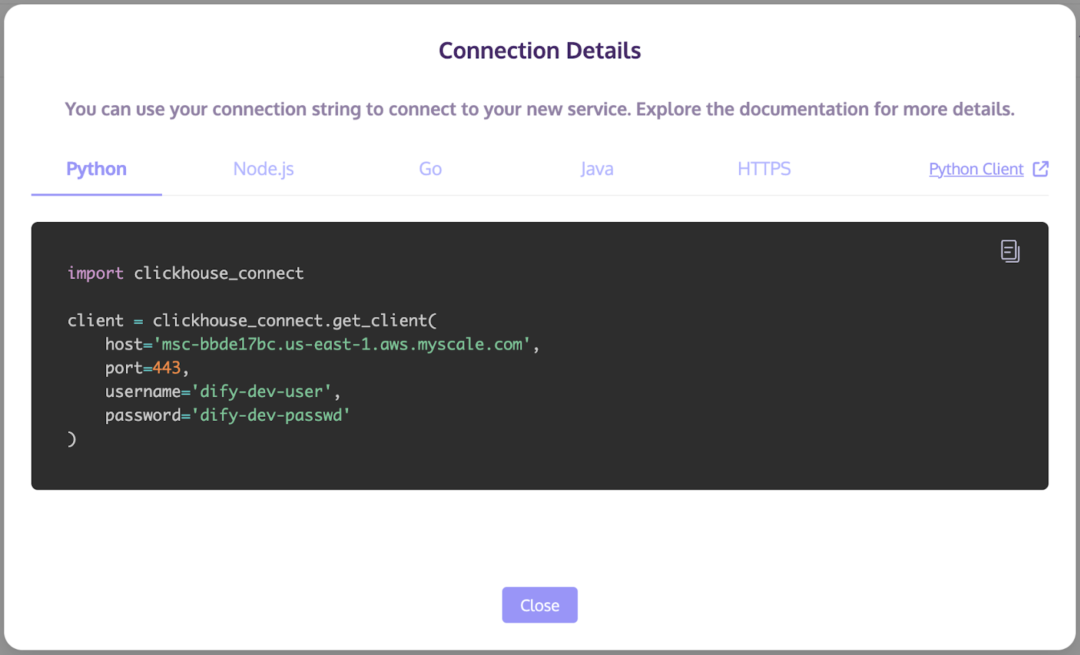The image size is (1080, 655).
Task: Click the import keyword in the code
Action: pyautogui.click(x=95, y=273)
